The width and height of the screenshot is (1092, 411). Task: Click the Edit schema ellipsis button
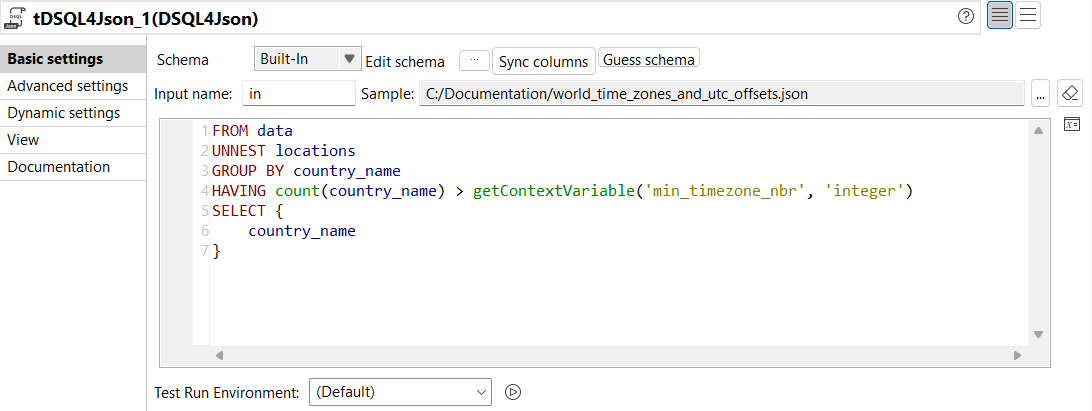[x=474, y=61]
